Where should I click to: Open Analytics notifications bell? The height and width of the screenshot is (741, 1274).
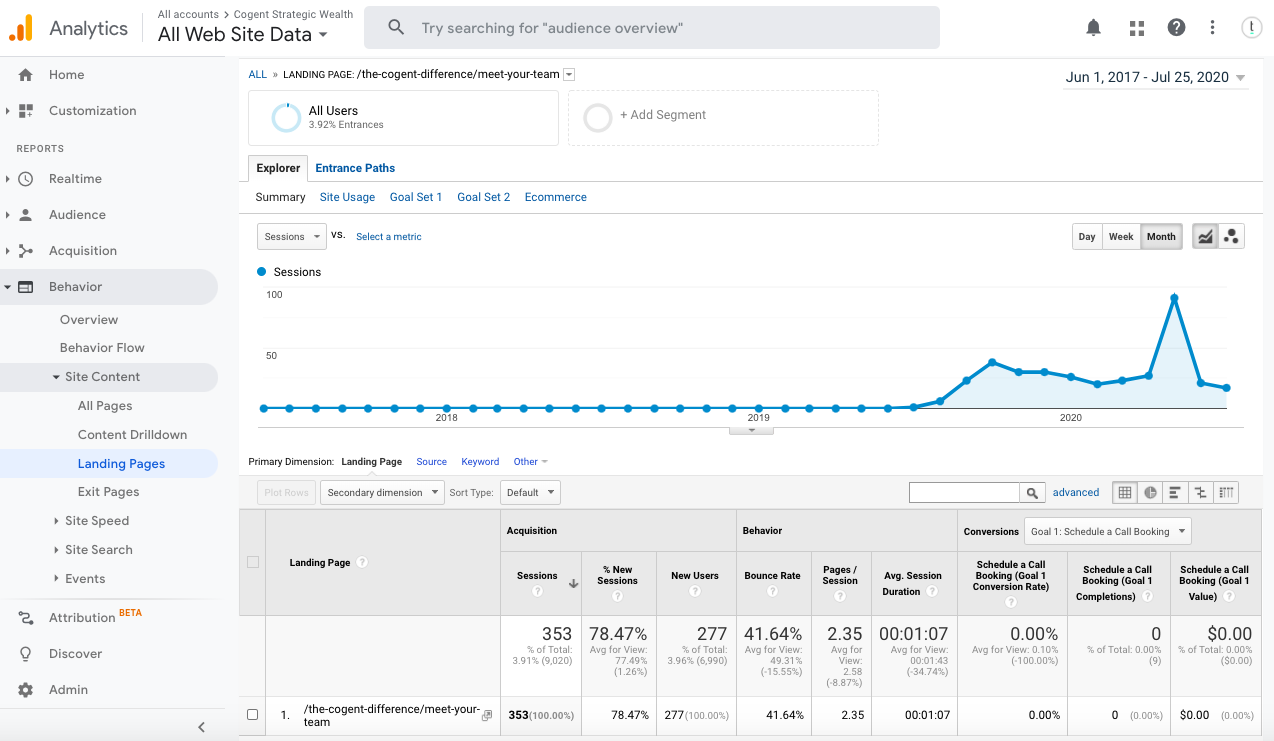tap(1093, 27)
